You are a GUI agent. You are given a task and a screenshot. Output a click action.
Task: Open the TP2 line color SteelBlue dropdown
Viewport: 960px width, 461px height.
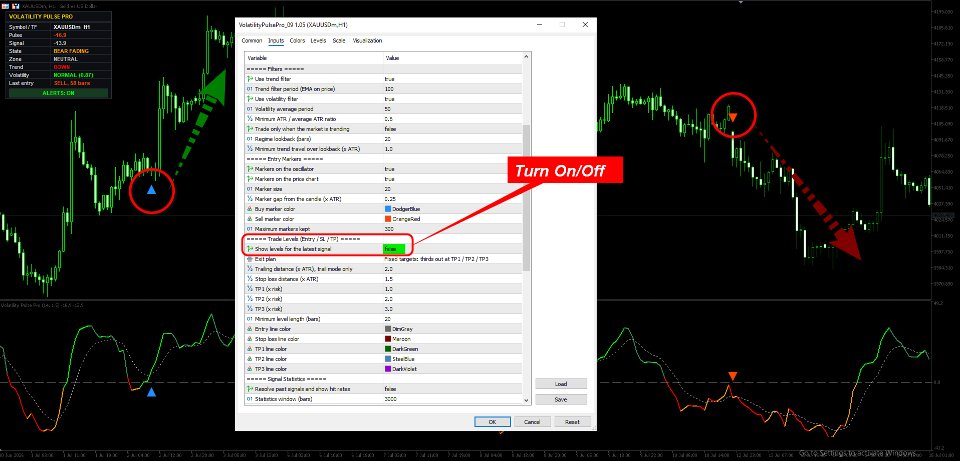coord(452,359)
